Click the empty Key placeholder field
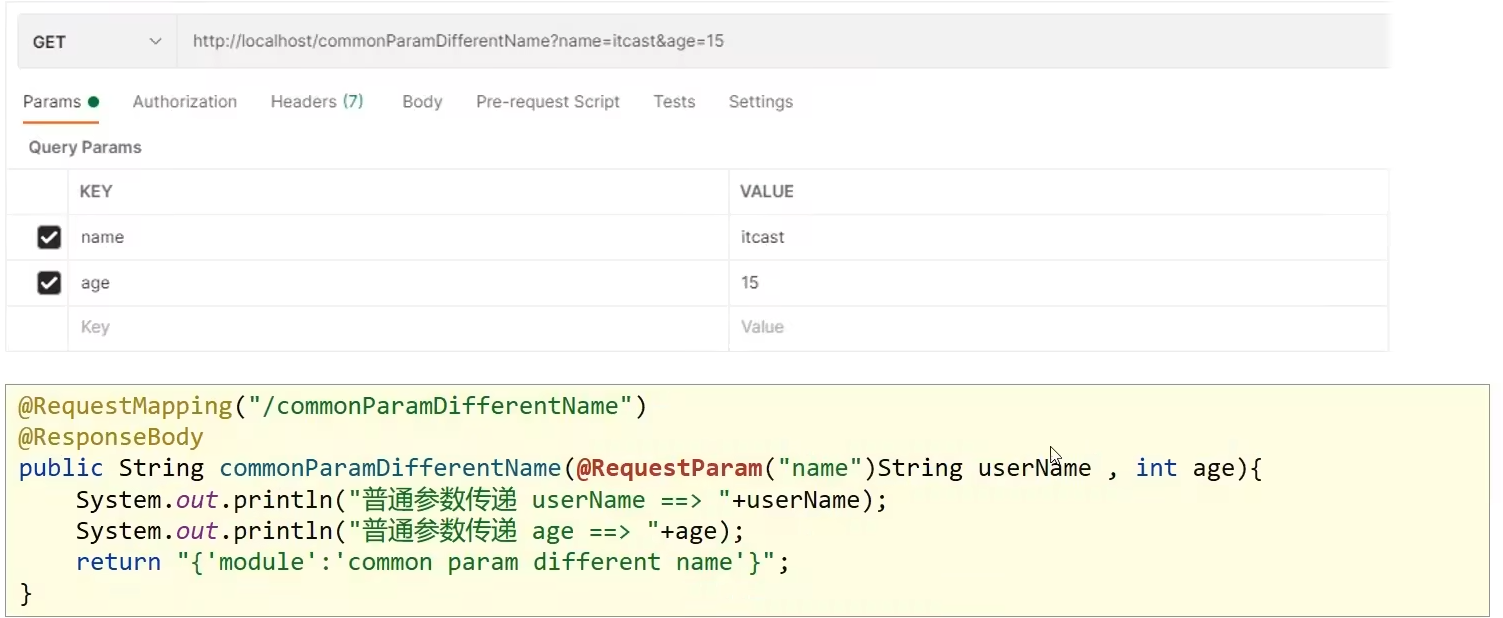This screenshot has width=1503, height=618. pyautogui.click(x=398, y=328)
